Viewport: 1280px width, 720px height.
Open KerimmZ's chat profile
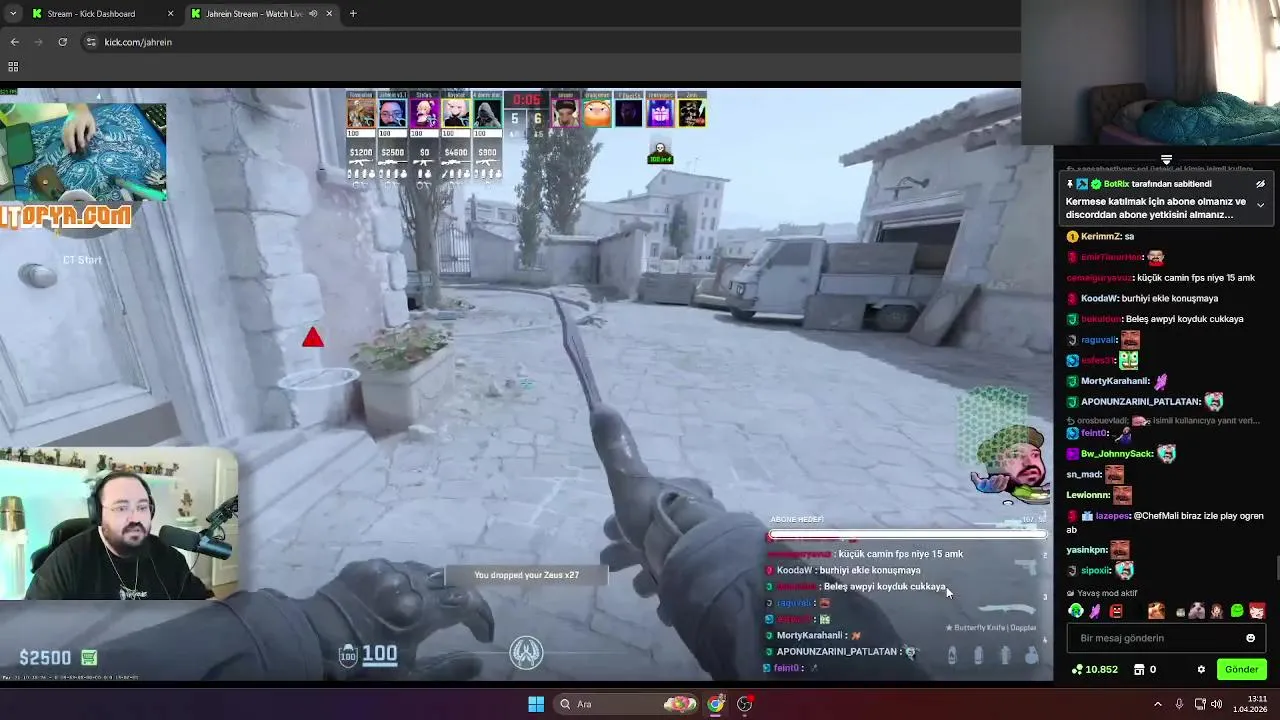(x=1100, y=237)
